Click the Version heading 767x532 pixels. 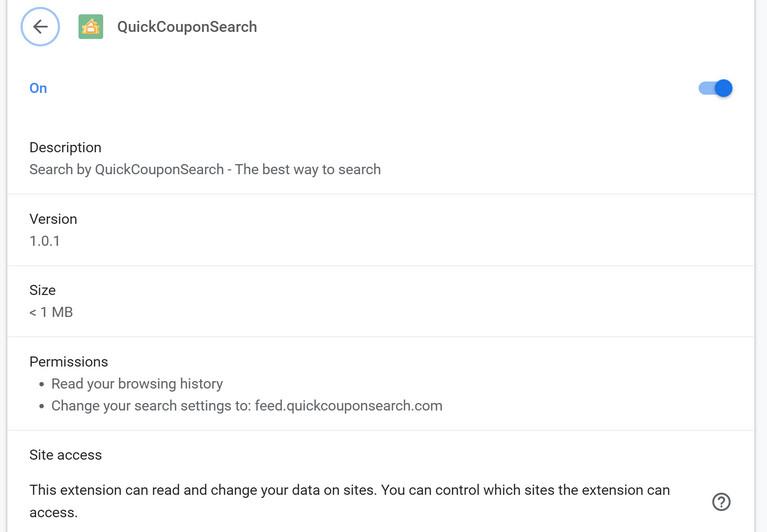53,219
